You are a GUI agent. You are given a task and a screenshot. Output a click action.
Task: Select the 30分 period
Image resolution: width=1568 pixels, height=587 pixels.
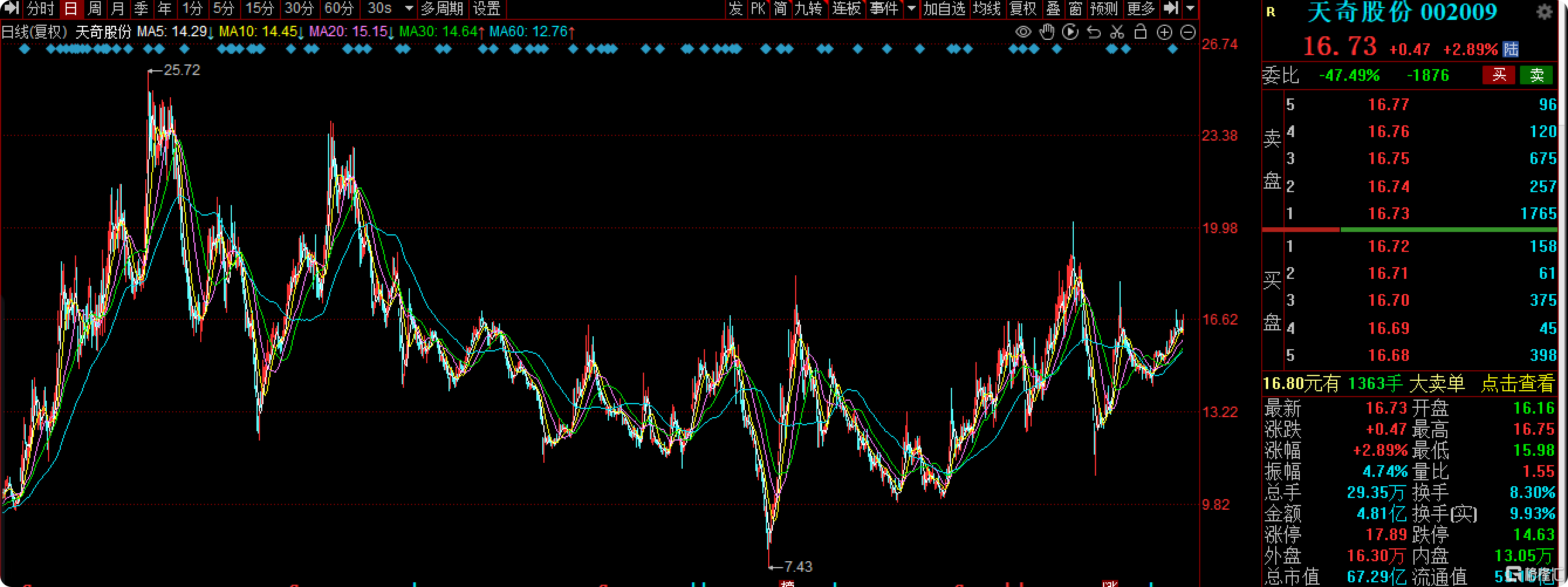(x=299, y=9)
